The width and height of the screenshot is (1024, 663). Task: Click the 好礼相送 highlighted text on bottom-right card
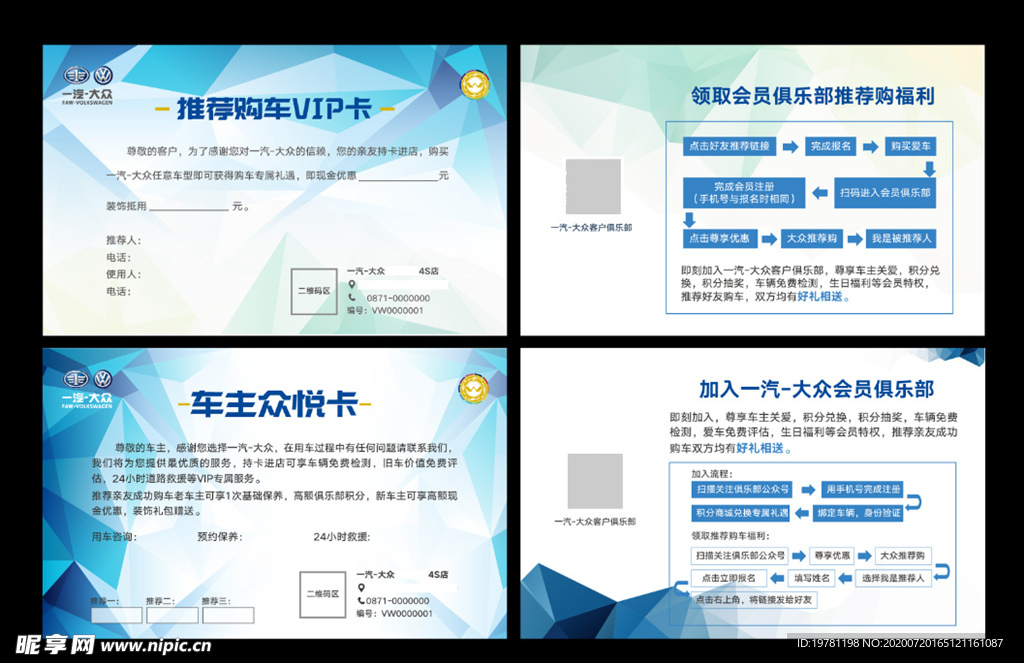(x=760, y=448)
